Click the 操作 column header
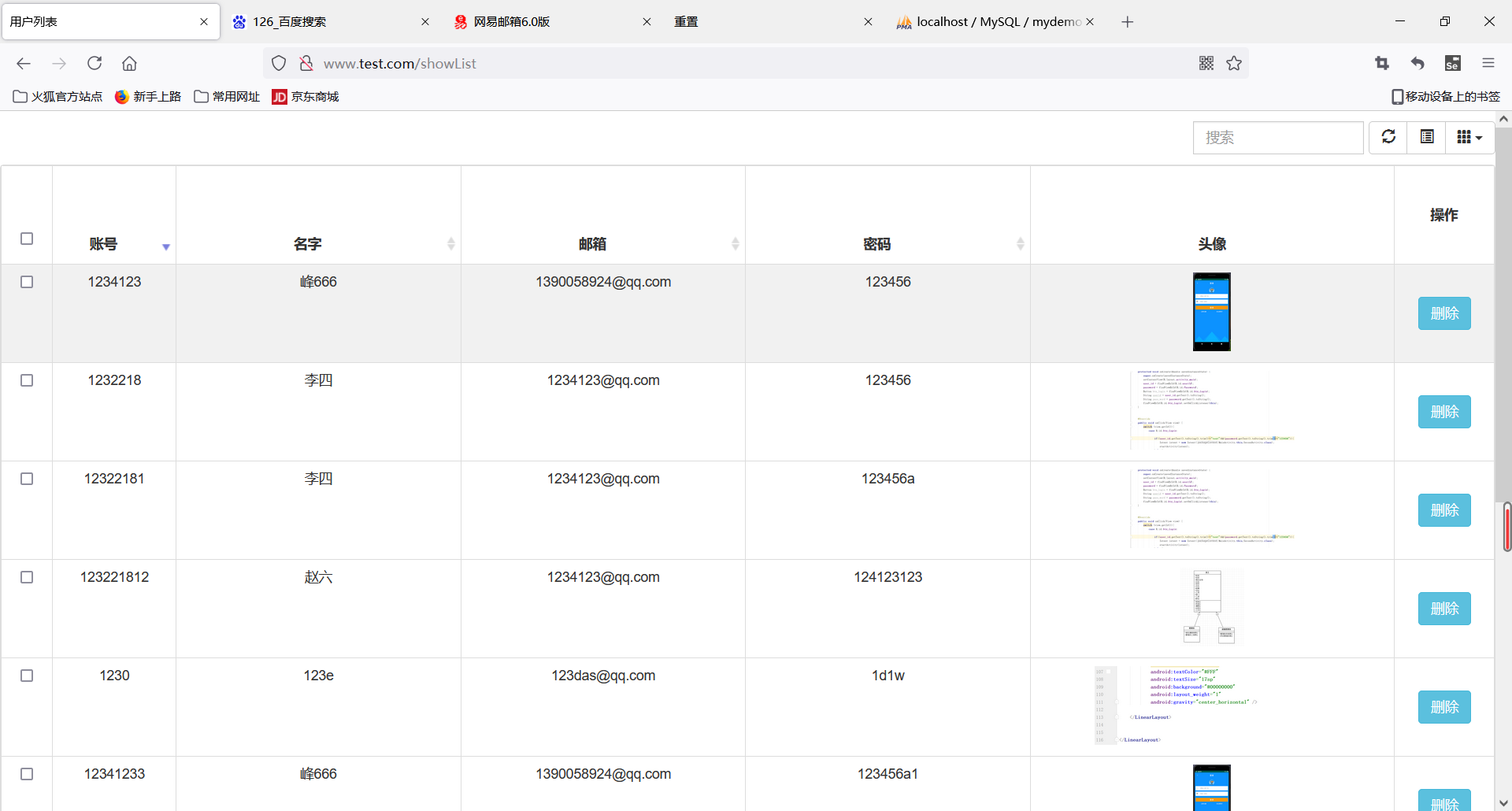 (x=1443, y=215)
